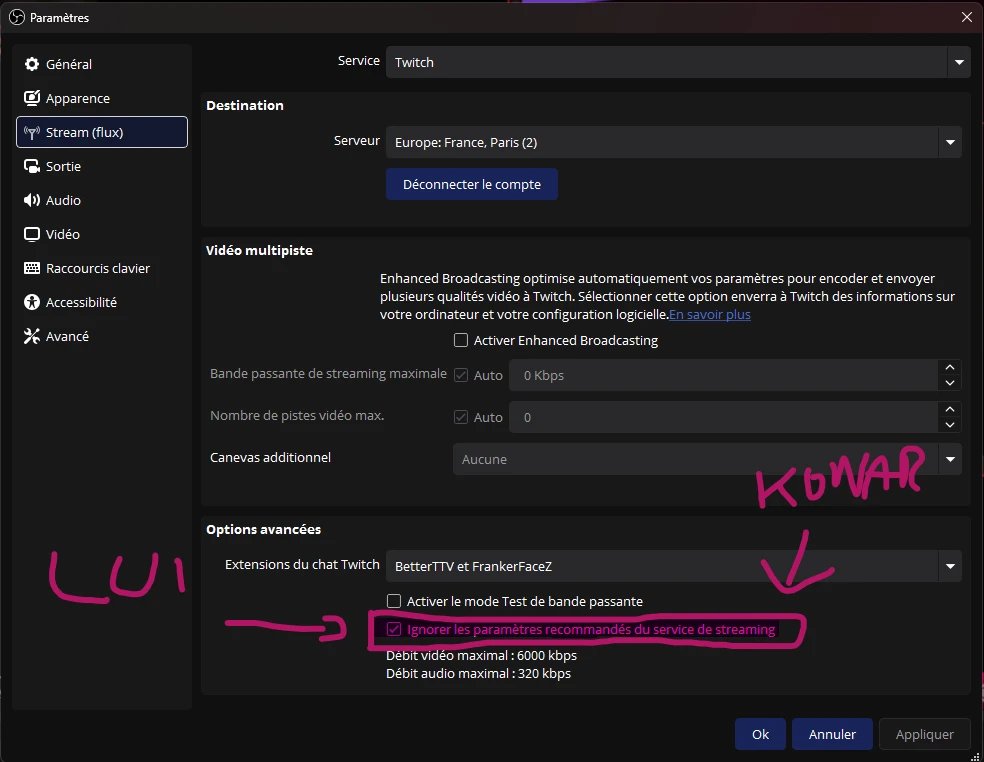Click the max video tracks input field
Image resolution: width=984 pixels, height=762 pixels.
pyautogui.click(x=724, y=417)
